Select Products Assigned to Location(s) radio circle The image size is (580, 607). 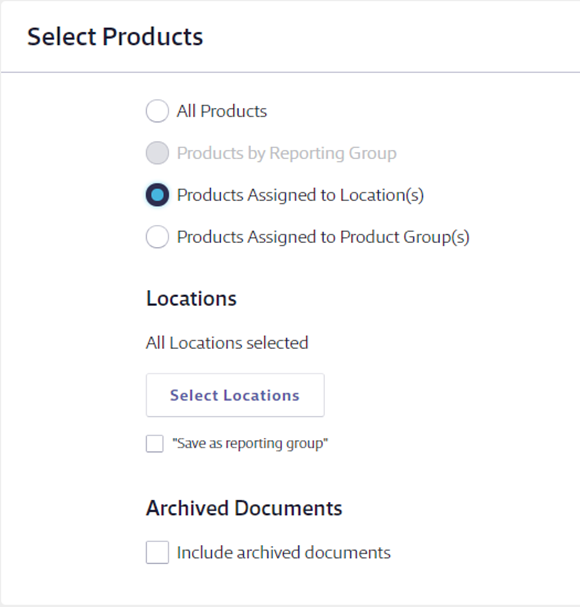pos(157,195)
